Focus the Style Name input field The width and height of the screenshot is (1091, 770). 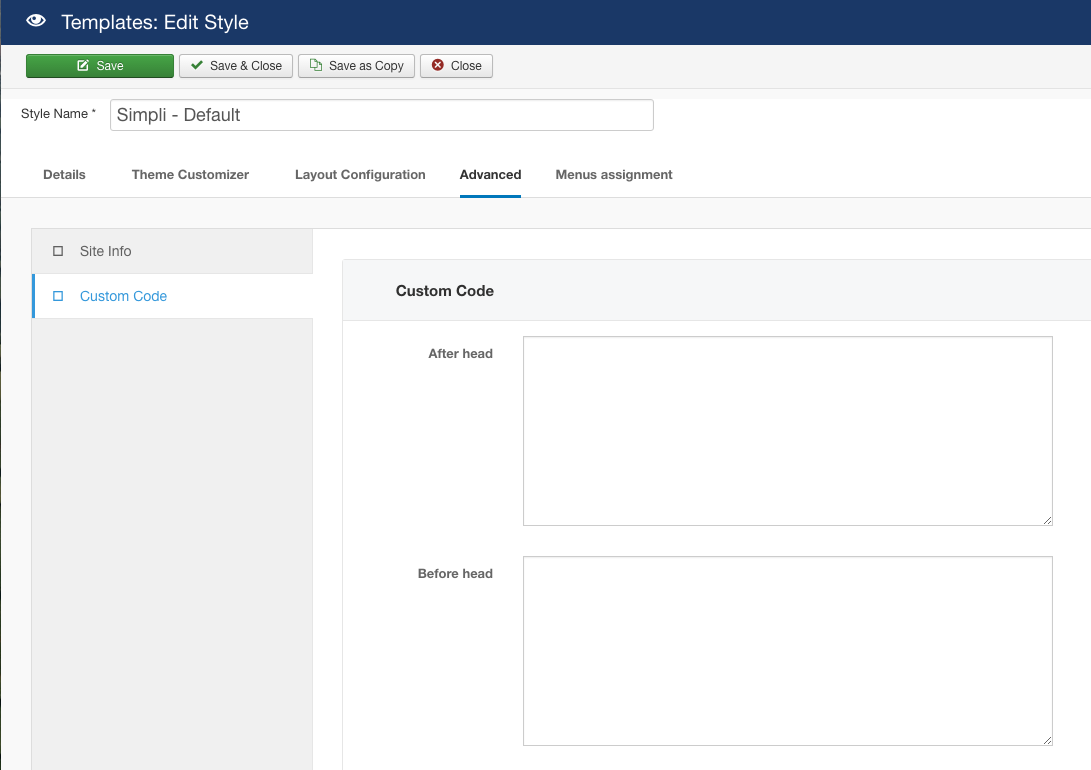(381, 115)
